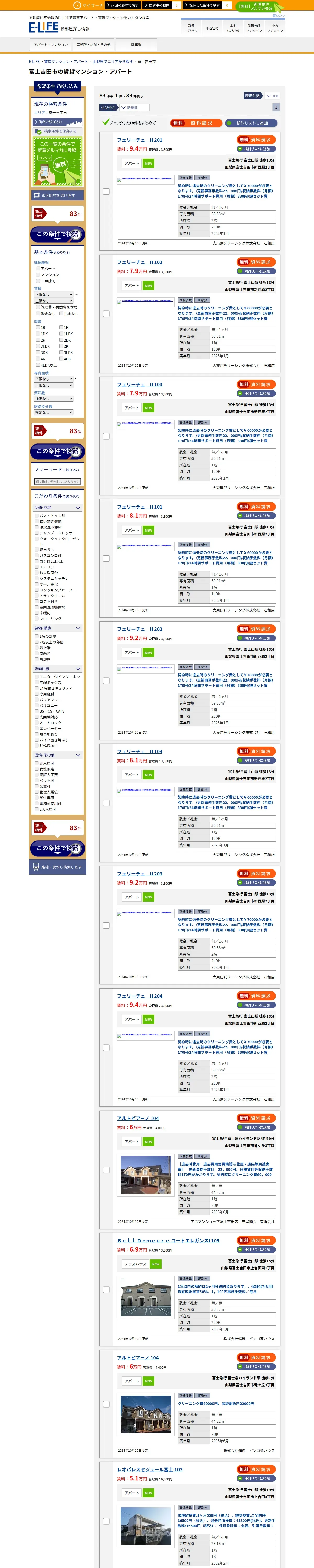Tick the アパート building type checkbox
314x1568 pixels.
(38, 268)
